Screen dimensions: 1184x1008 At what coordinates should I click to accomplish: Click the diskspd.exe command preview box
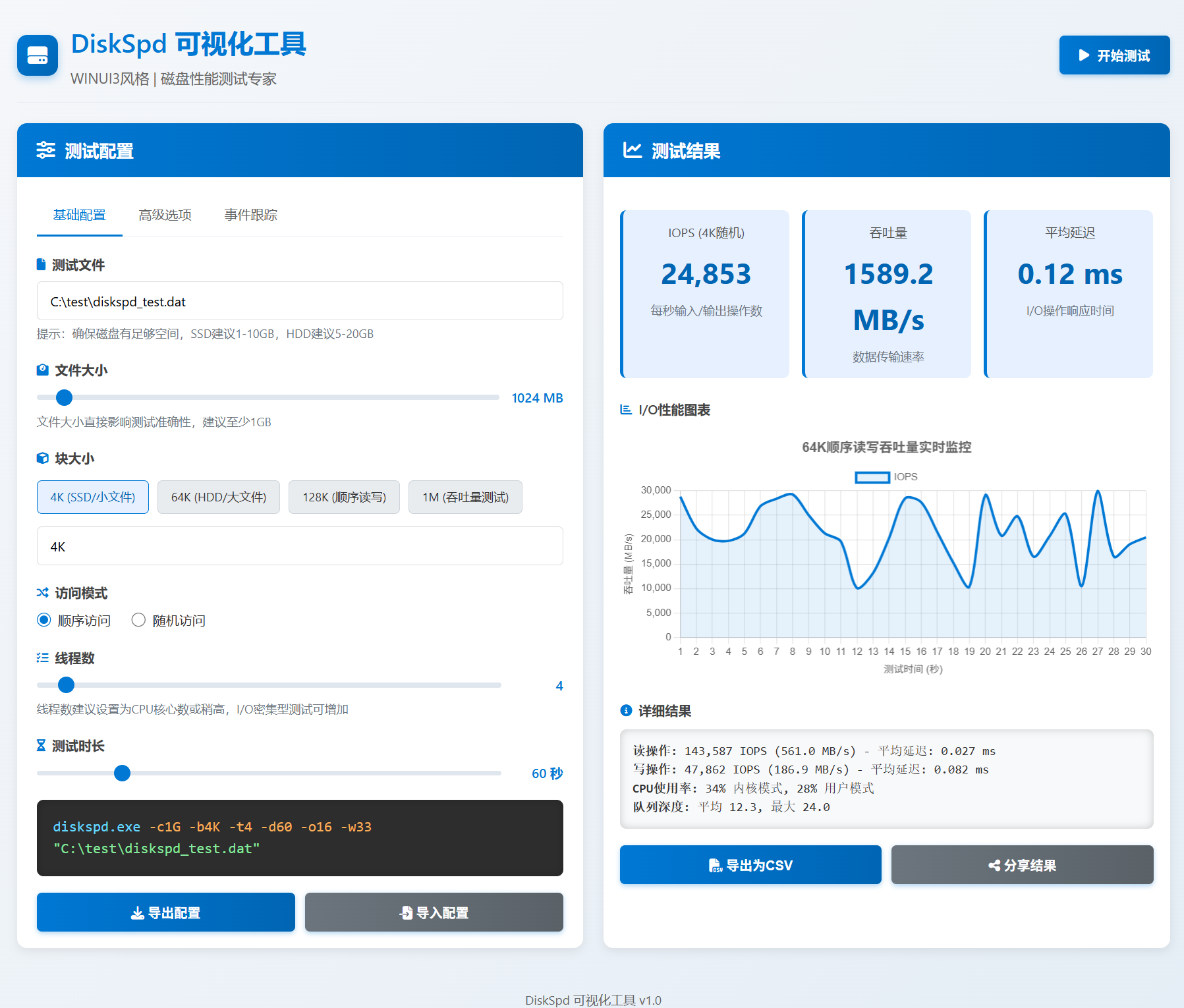pyautogui.click(x=300, y=838)
